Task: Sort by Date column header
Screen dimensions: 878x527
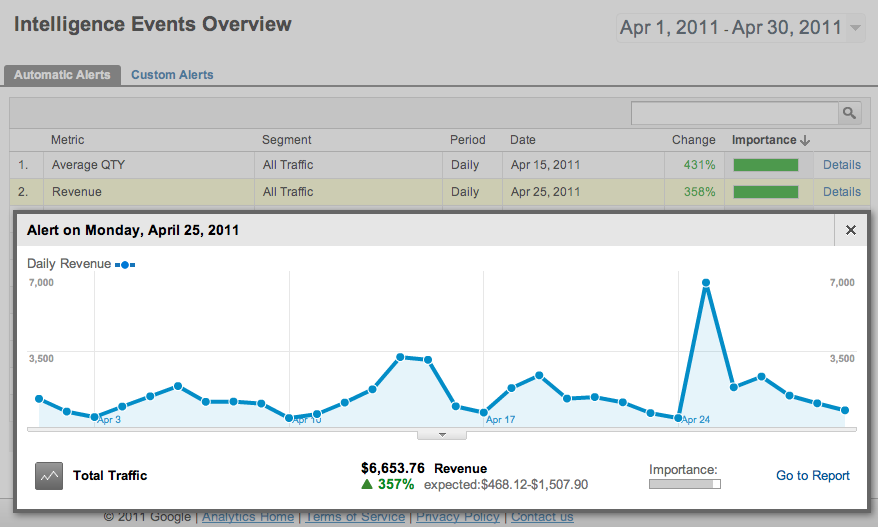Action: tap(522, 140)
